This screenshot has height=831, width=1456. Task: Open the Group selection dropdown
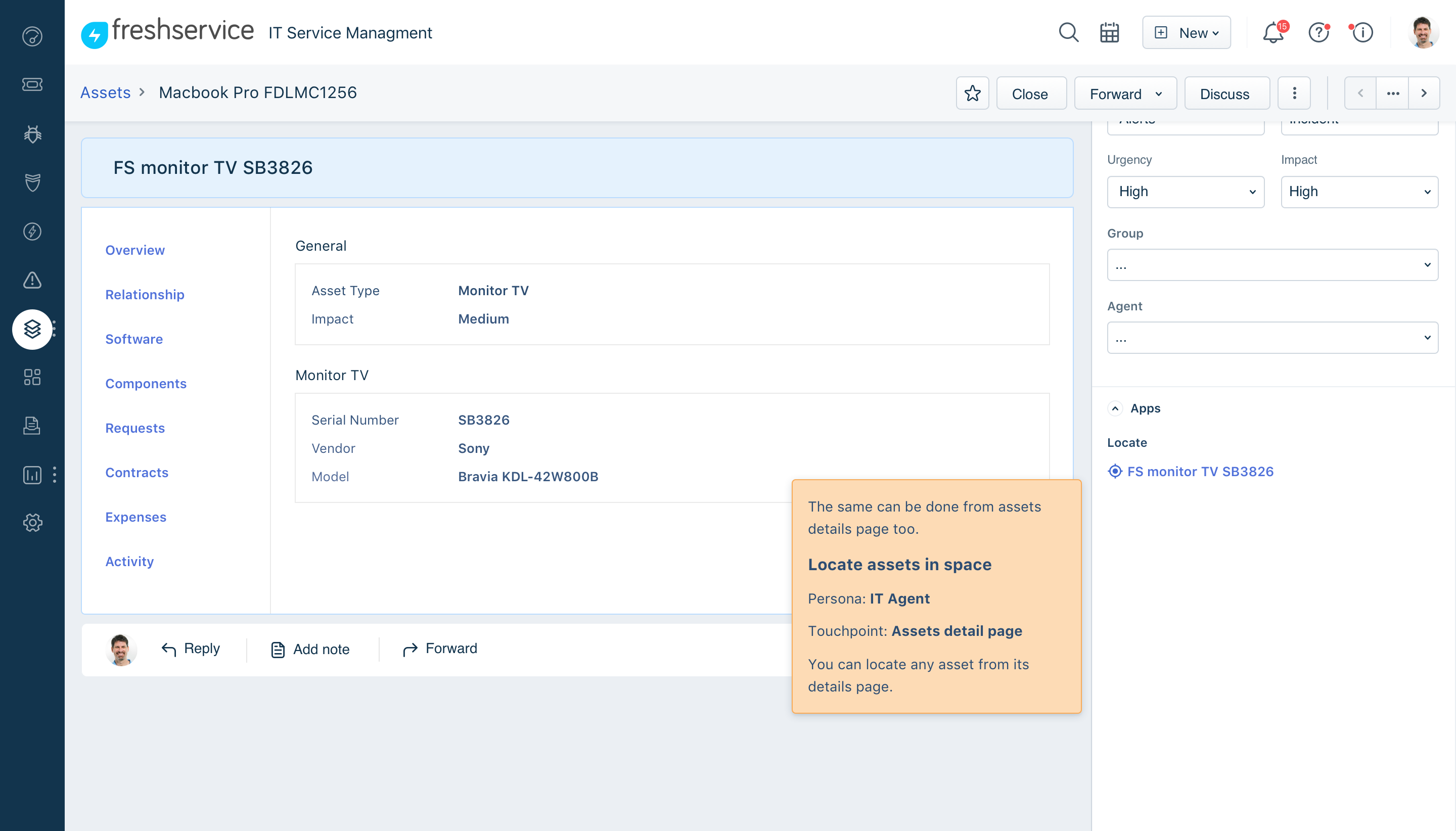tap(1272, 264)
